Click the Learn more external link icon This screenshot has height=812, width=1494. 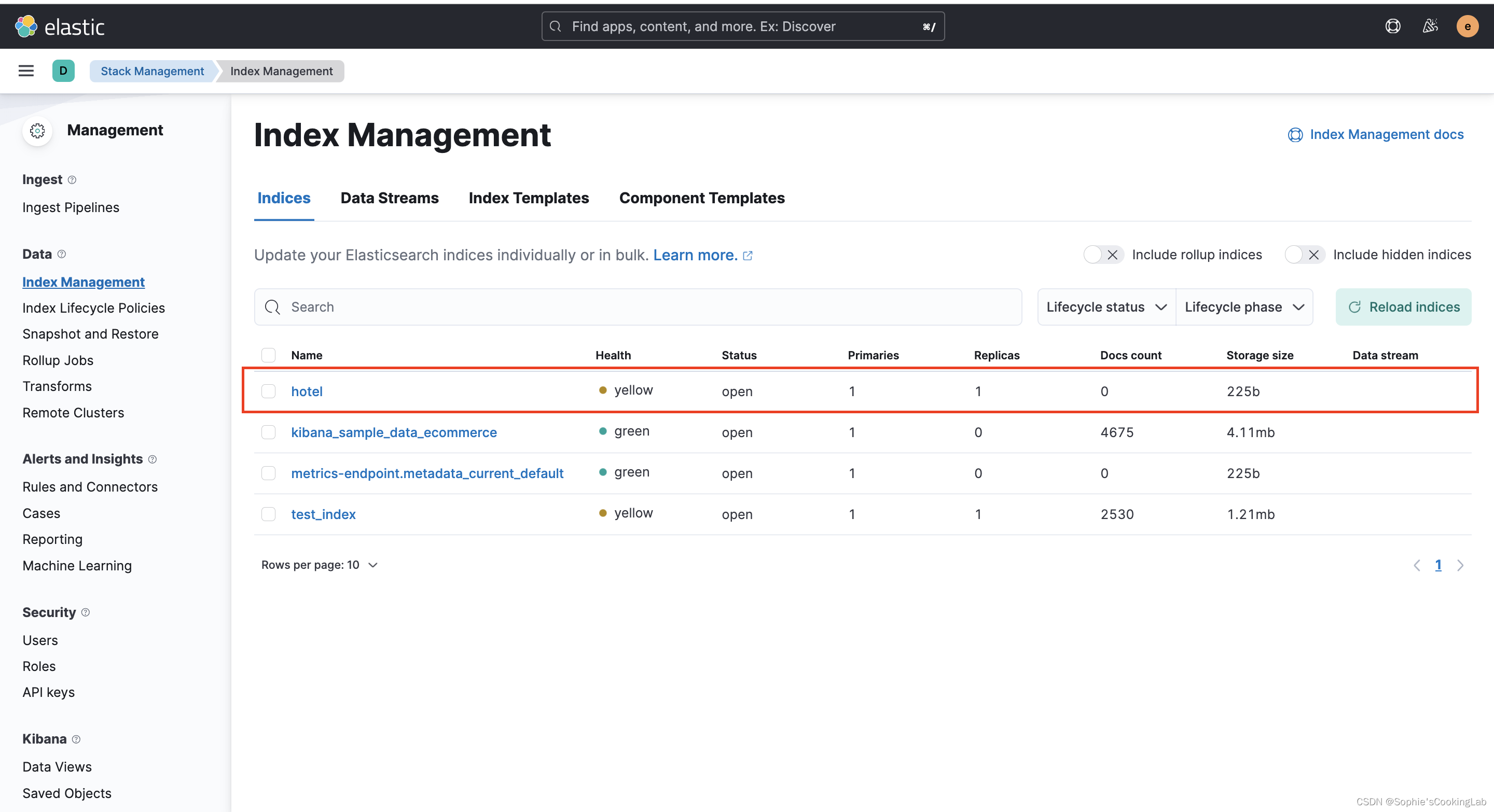click(748, 255)
